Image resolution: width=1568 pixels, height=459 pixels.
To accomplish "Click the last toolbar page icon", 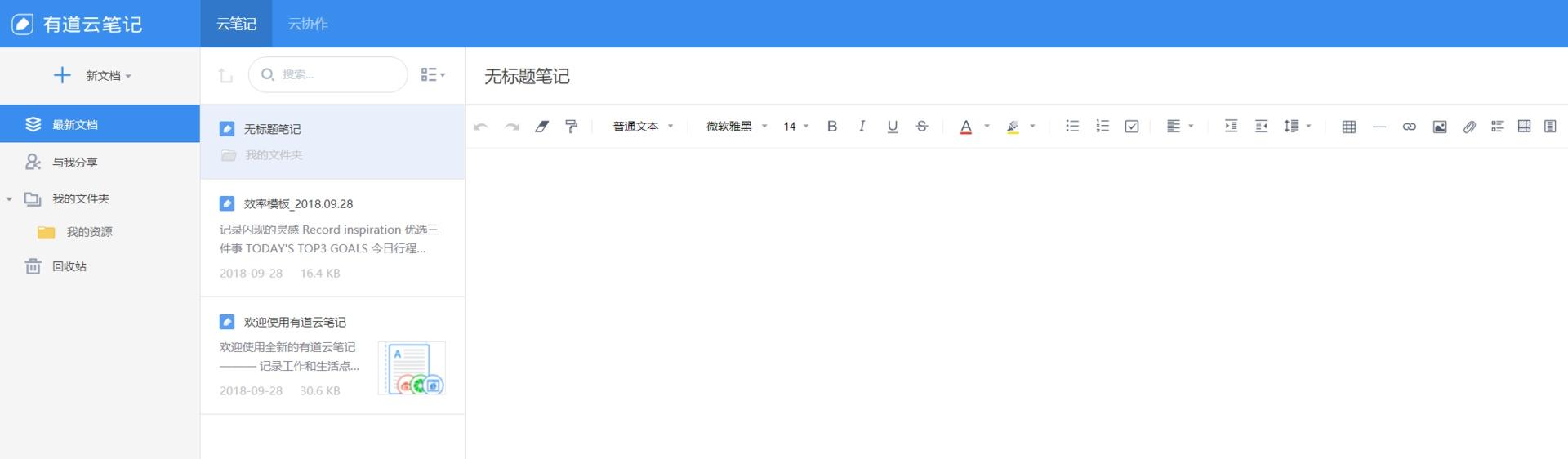I will (x=1550, y=127).
